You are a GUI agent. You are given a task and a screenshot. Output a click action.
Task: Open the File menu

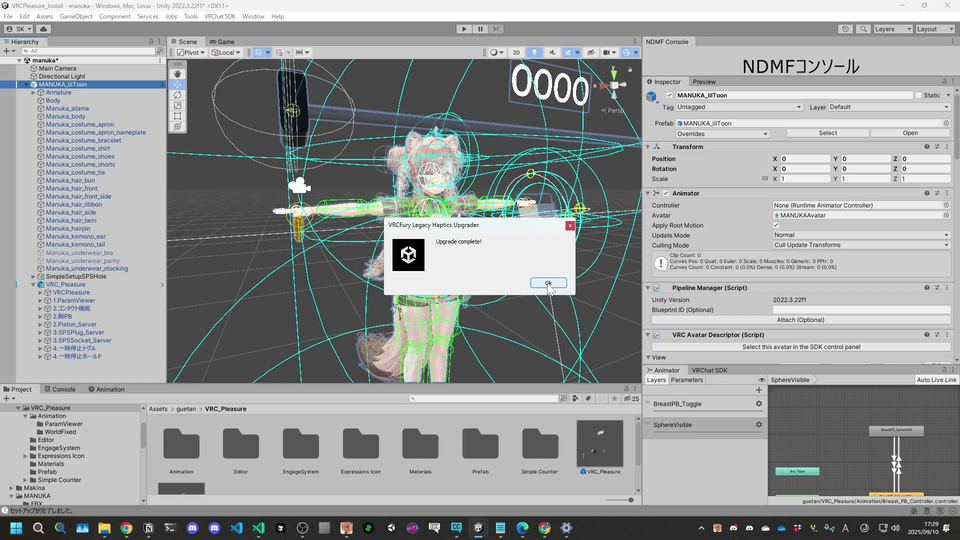(x=8, y=17)
